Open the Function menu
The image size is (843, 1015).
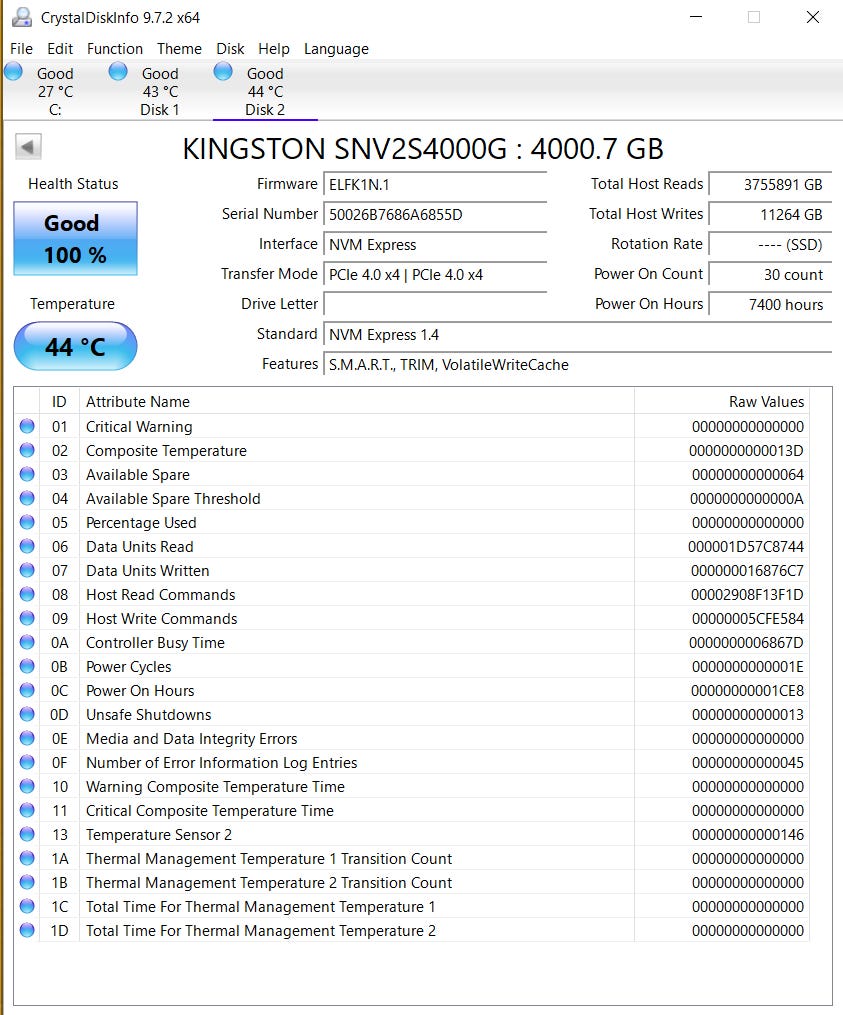tap(115, 49)
